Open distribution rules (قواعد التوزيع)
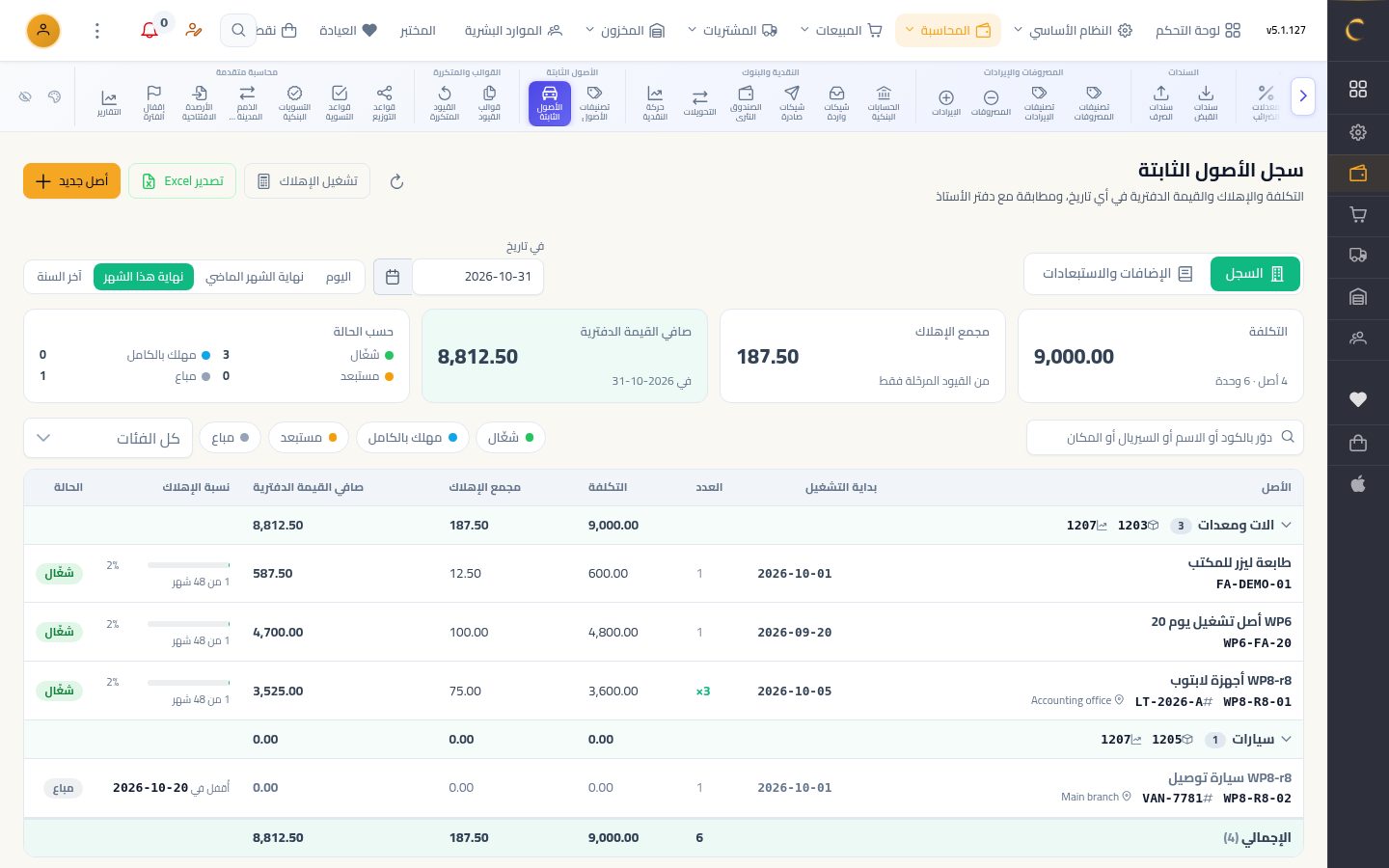This screenshot has height=868, width=1389. (x=384, y=103)
